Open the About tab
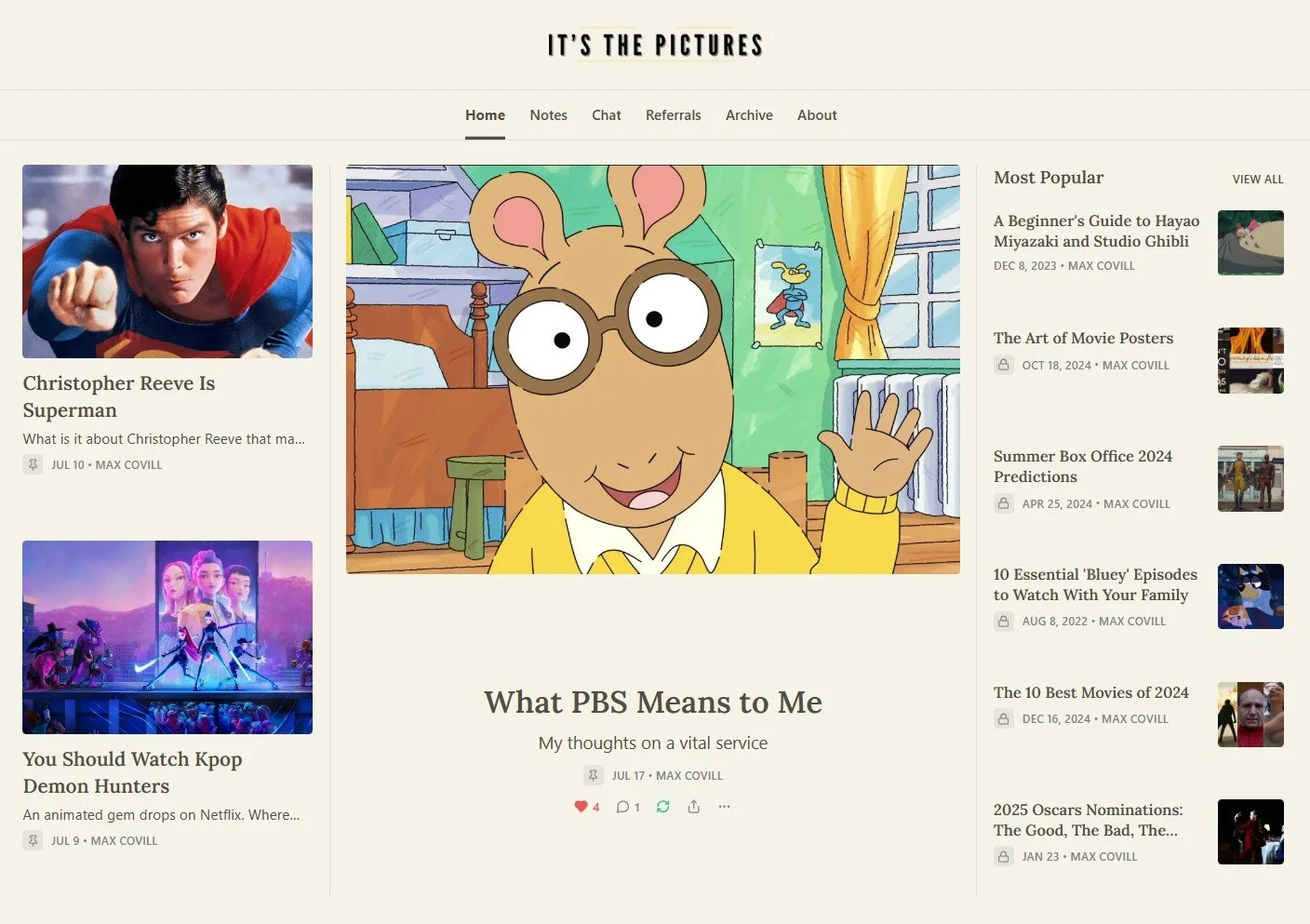The height and width of the screenshot is (924, 1310). coord(817,115)
